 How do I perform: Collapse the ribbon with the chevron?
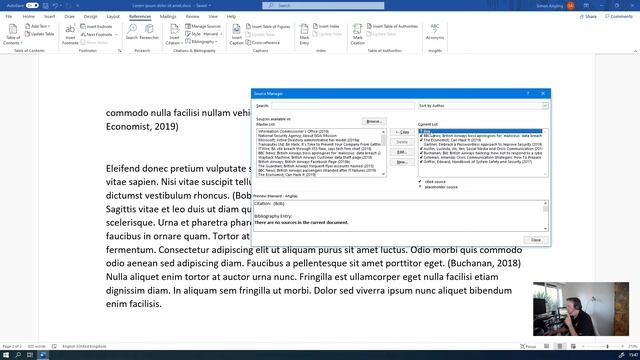635,51
